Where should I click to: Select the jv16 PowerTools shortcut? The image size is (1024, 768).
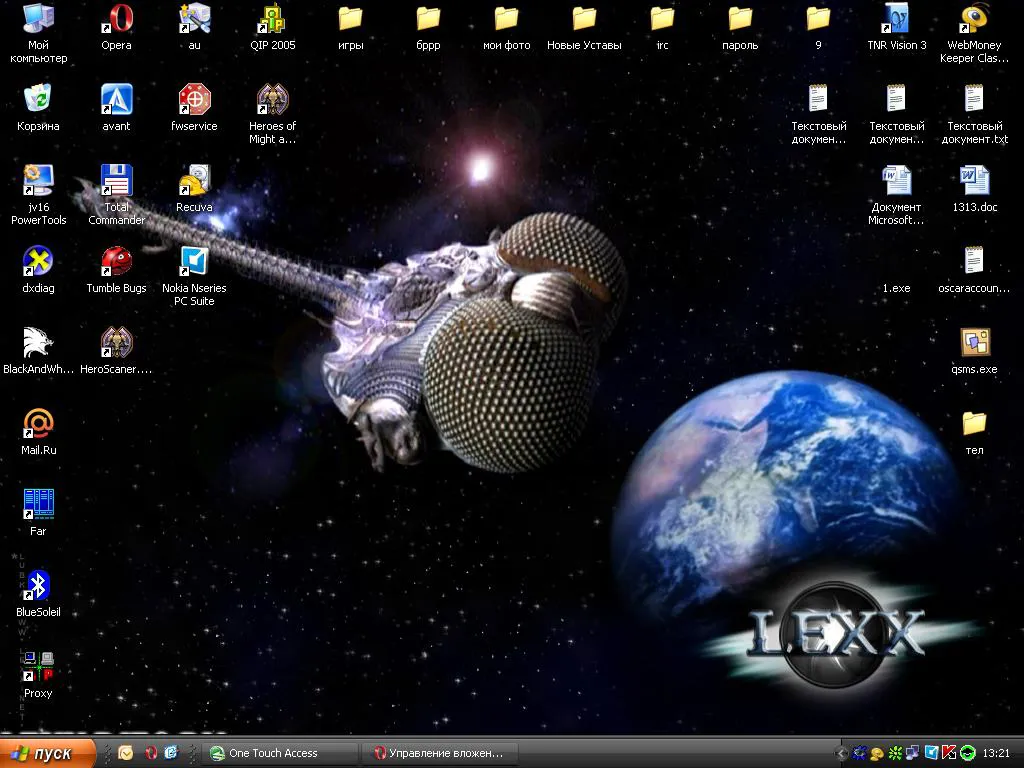(x=38, y=195)
